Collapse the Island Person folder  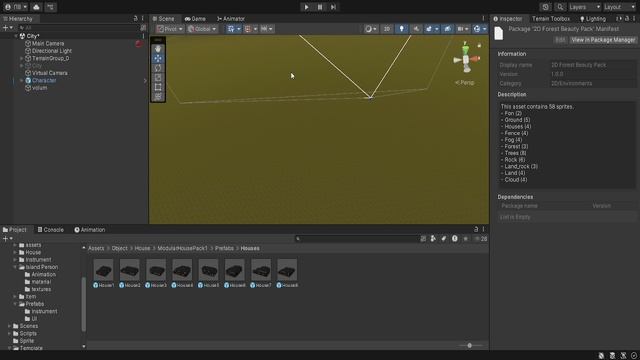click(x=15, y=267)
